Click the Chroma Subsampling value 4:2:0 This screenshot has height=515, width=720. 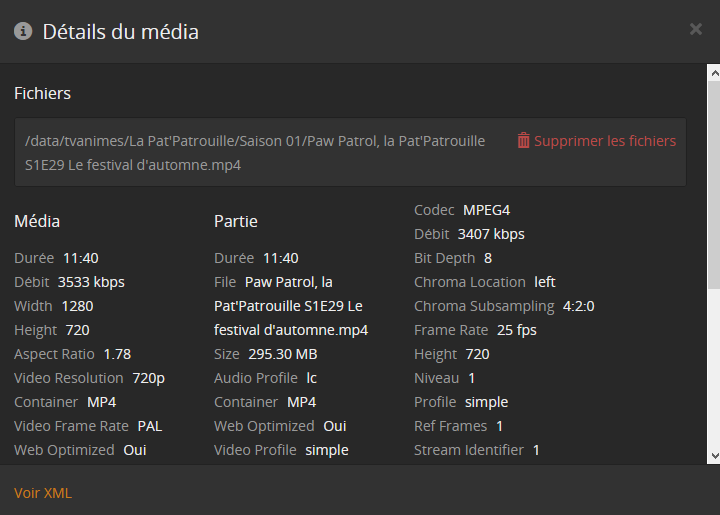coord(579,306)
